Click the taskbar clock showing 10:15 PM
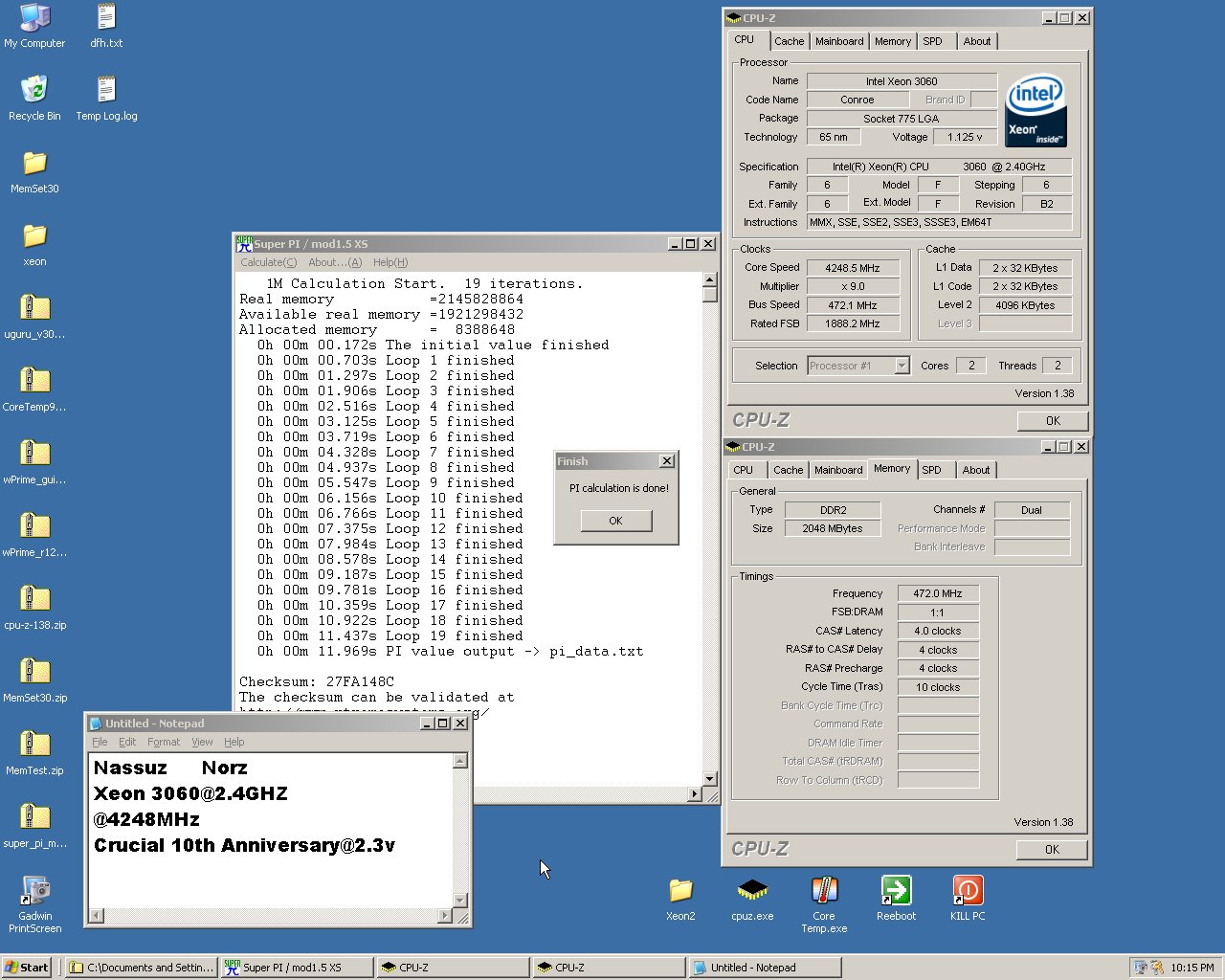This screenshot has height=980, width=1225. click(1192, 968)
